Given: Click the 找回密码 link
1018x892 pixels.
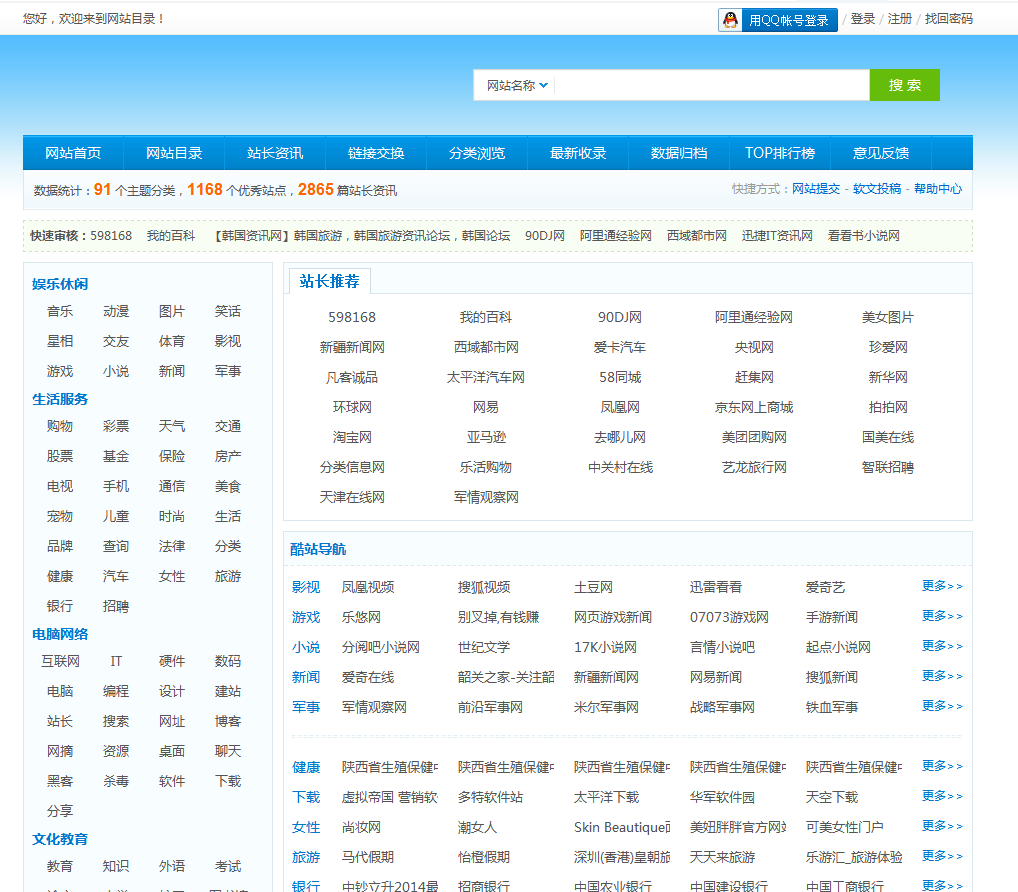Looking at the screenshot, I should tap(948, 19).
